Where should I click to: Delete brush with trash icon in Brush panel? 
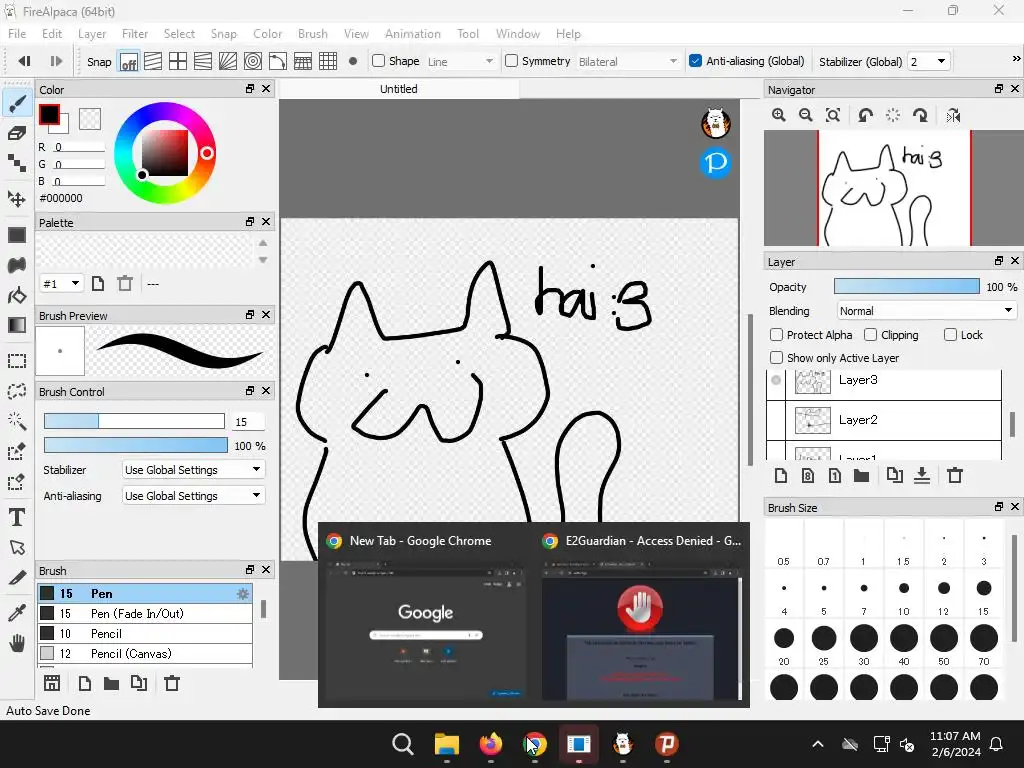(x=172, y=683)
